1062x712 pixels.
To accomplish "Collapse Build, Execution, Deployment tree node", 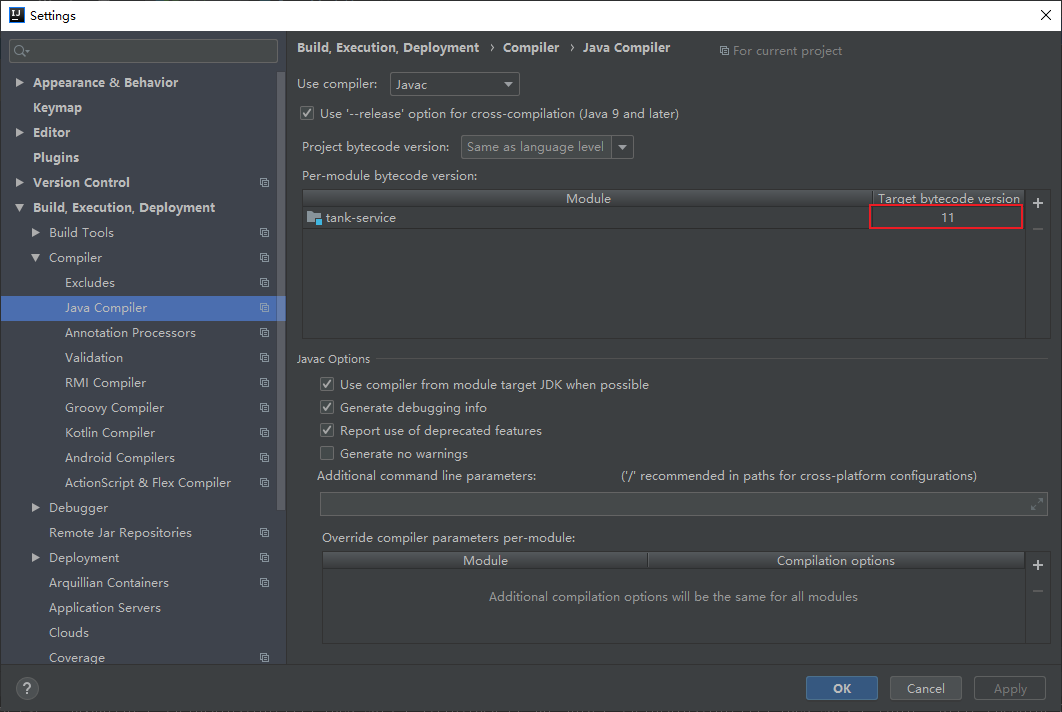I will 20,207.
